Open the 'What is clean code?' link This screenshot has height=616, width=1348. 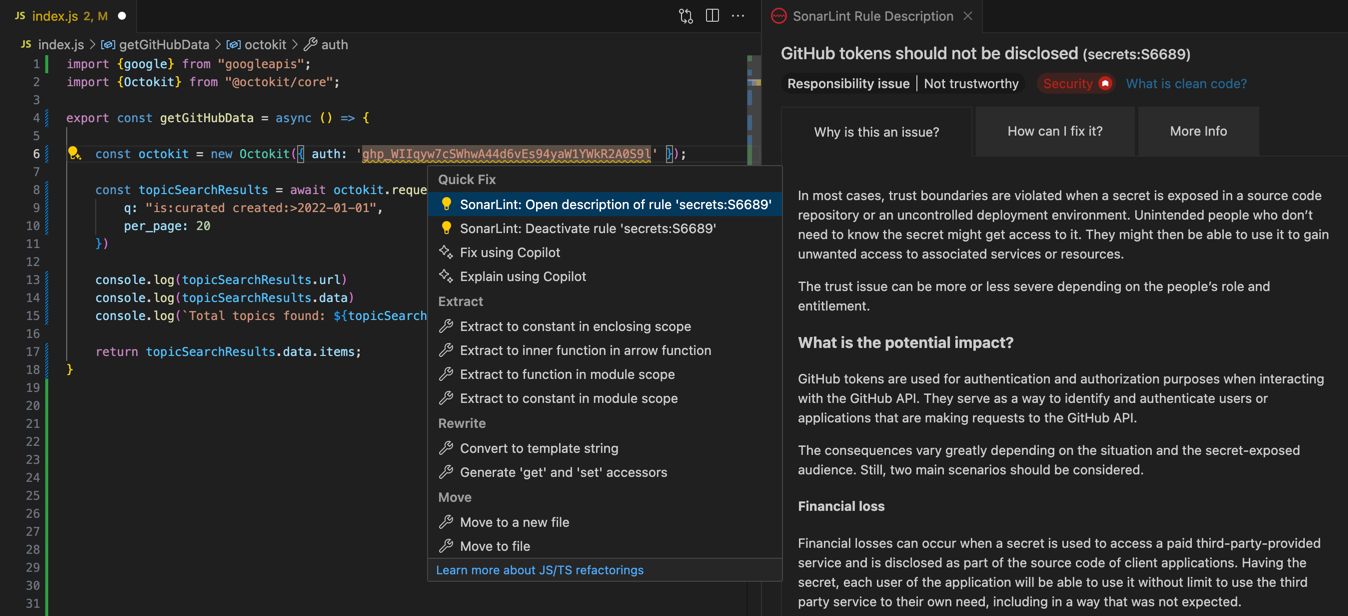(x=1187, y=83)
